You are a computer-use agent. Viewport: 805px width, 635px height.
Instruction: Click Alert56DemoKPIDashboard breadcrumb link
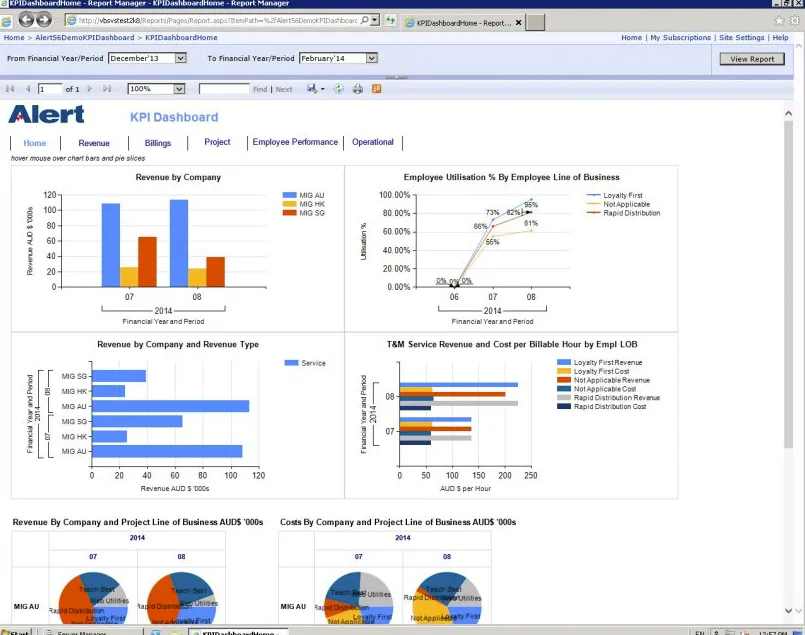pos(85,37)
